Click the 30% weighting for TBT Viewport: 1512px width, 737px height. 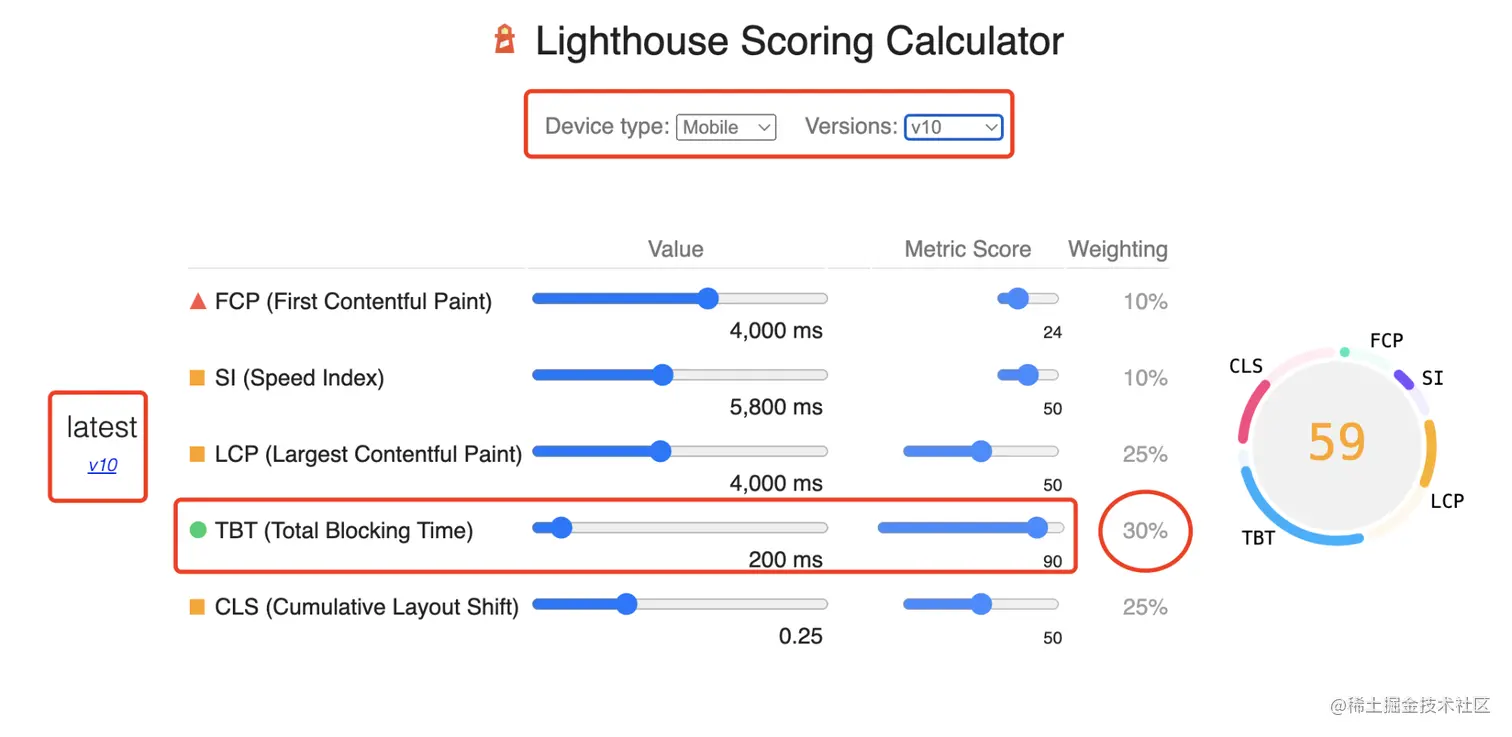pos(1145,531)
